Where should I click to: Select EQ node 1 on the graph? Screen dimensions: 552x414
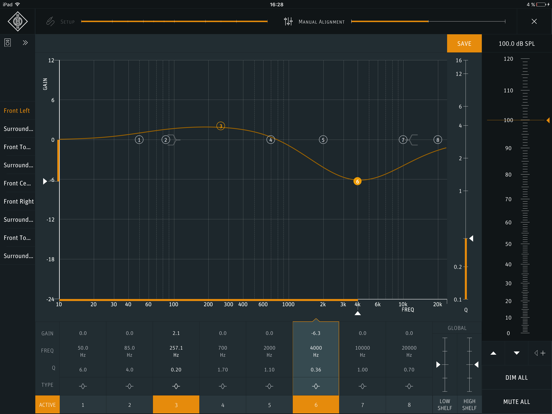pyautogui.click(x=139, y=140)
